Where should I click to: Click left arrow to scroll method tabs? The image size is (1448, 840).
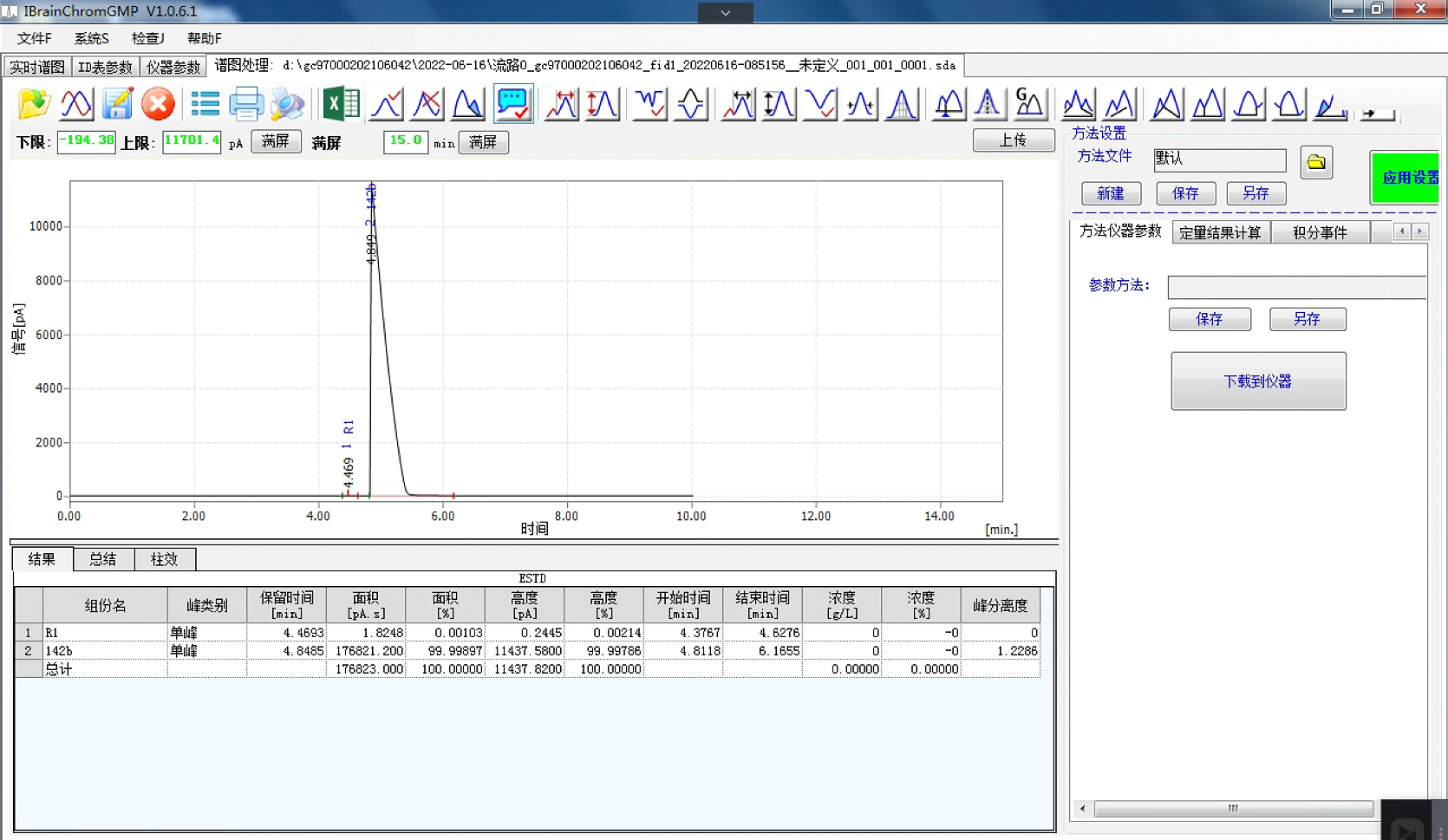(1402, 231)
